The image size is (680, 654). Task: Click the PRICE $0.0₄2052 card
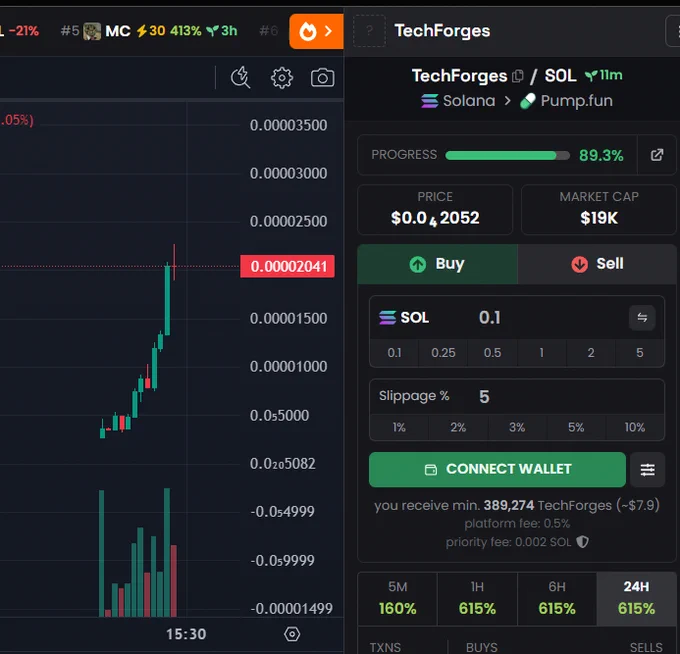click(435, 209)
